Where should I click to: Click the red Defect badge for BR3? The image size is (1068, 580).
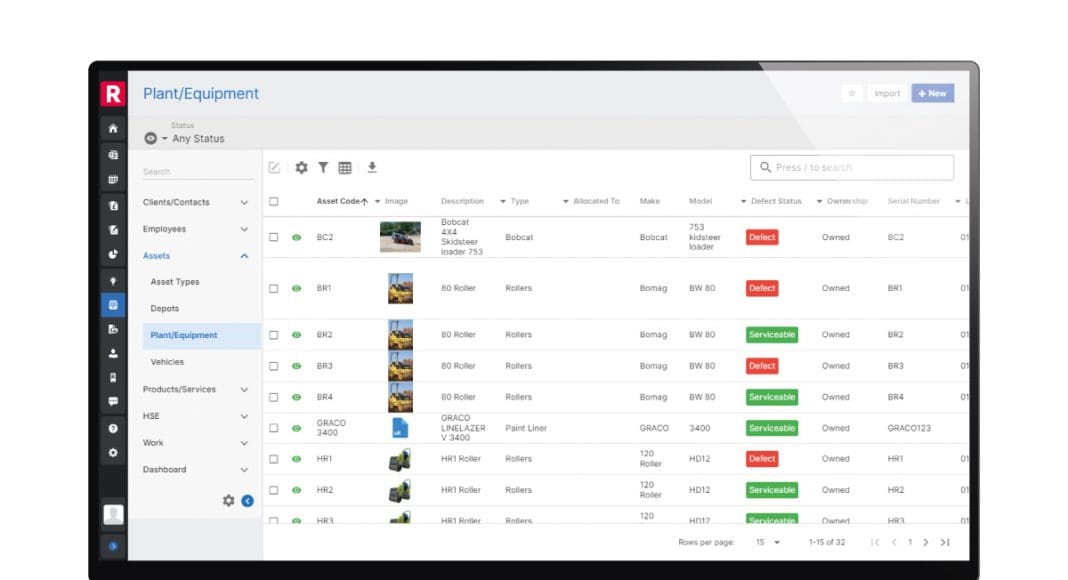pyautogui.click(x=762, y=366)
